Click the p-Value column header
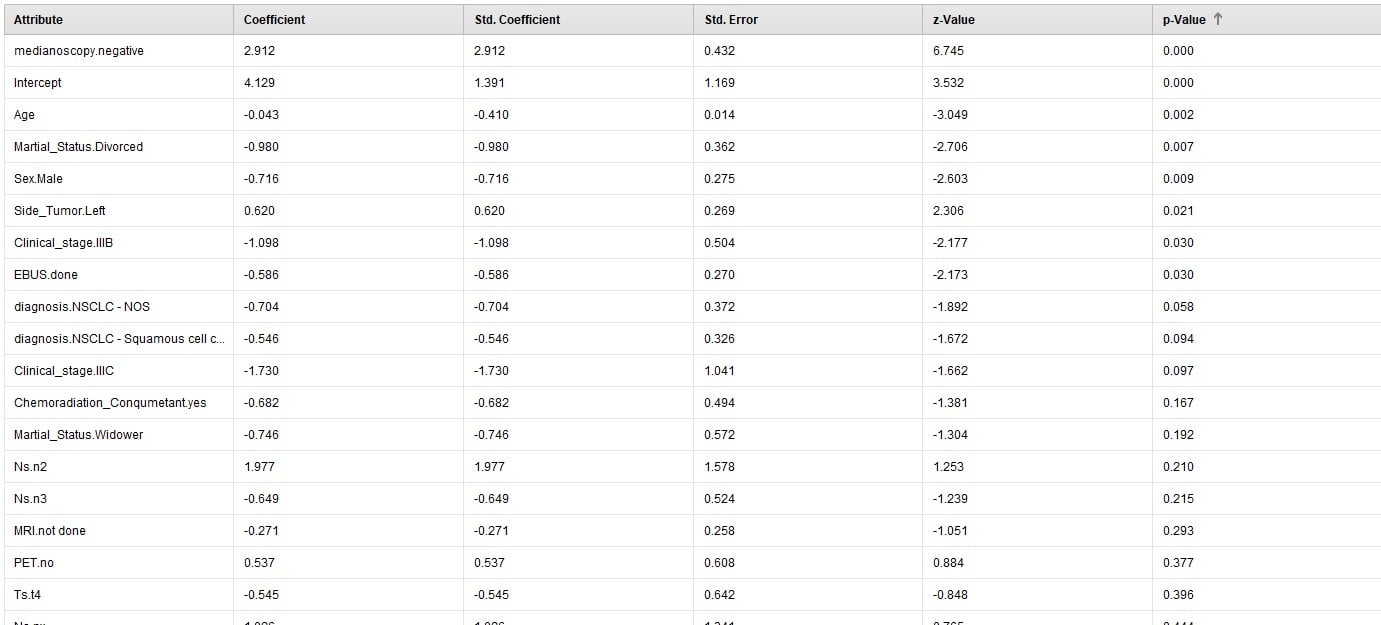 pyautogui.click(x=1267, y=20)
